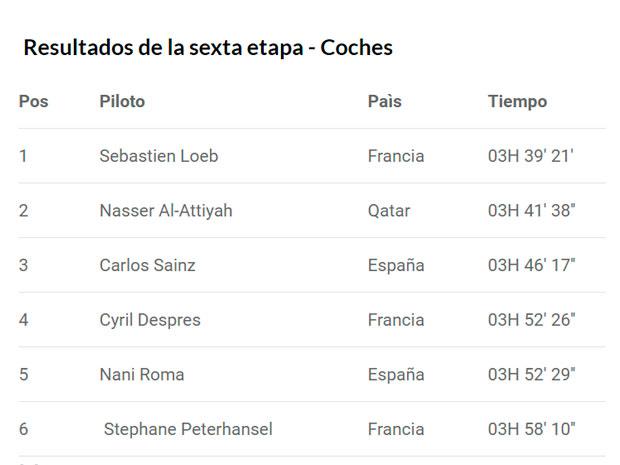Viewport: 620px width, 465px height.
Task: Click driver name Nani Roma
Action: (142, 374)
